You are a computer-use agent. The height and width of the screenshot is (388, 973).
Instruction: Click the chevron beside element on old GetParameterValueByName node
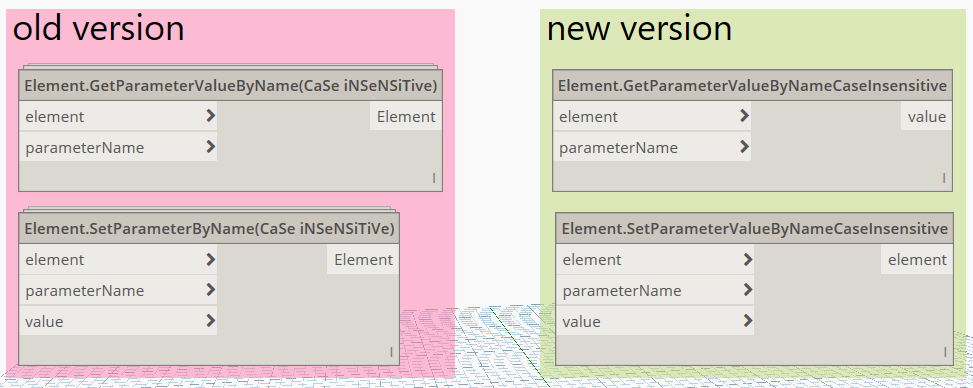pyautogui.click(x=210, y=115)
